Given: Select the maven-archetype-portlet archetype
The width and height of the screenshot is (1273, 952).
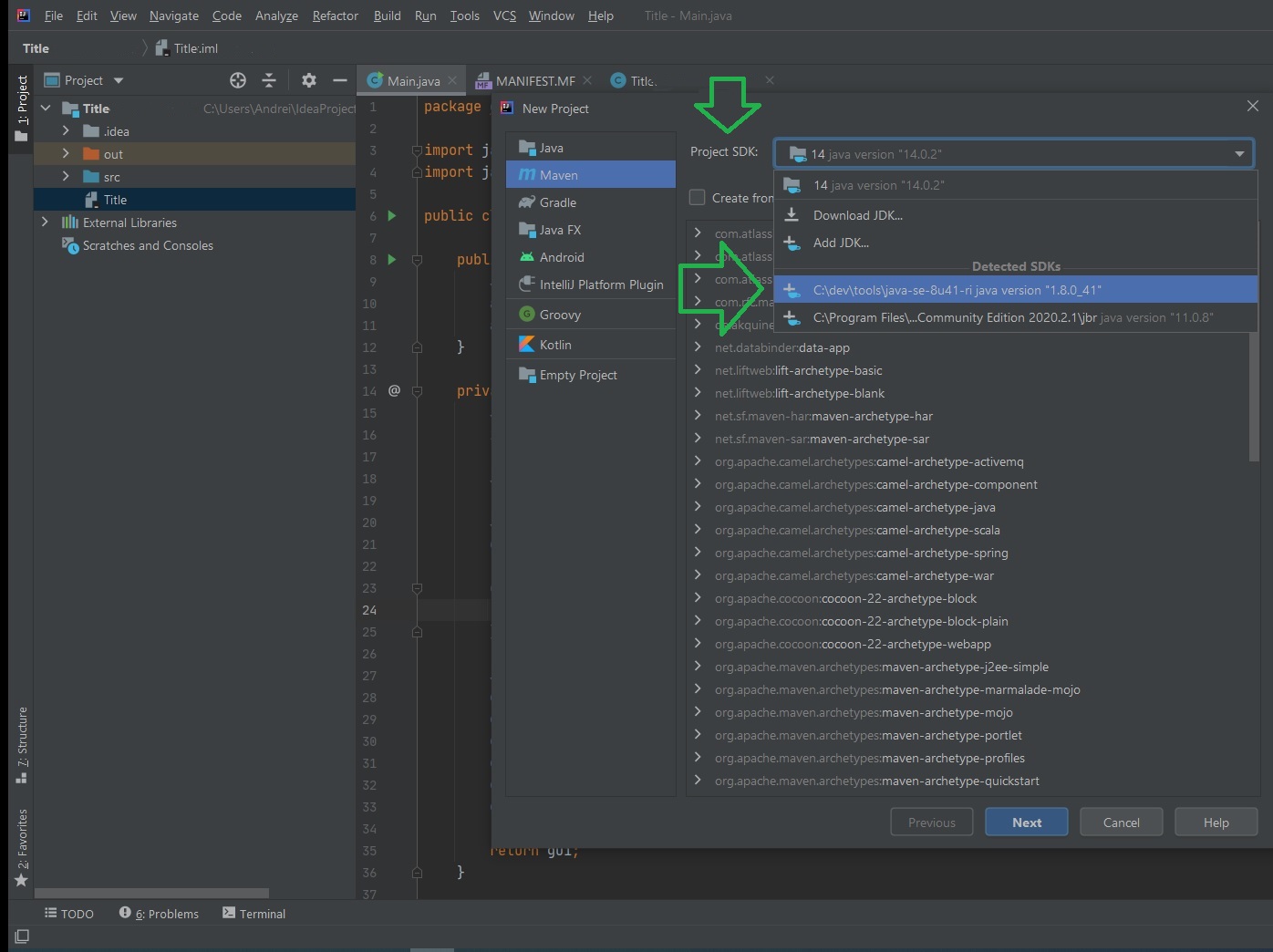Looking at the screenshot, I should click(x=868, y=735).
